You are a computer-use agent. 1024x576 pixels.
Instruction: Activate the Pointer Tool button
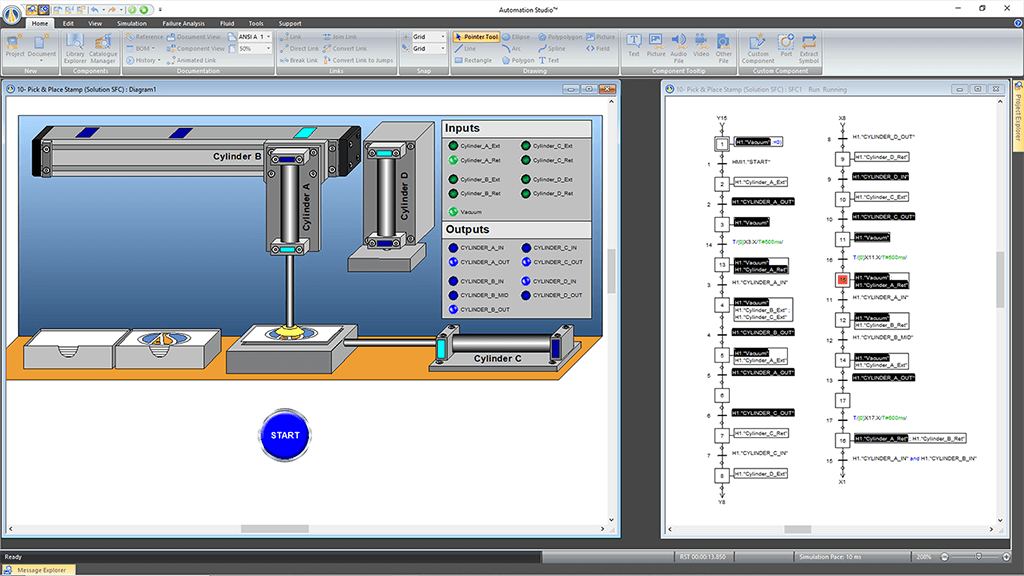pyautogui.click(x=476, y=37)
